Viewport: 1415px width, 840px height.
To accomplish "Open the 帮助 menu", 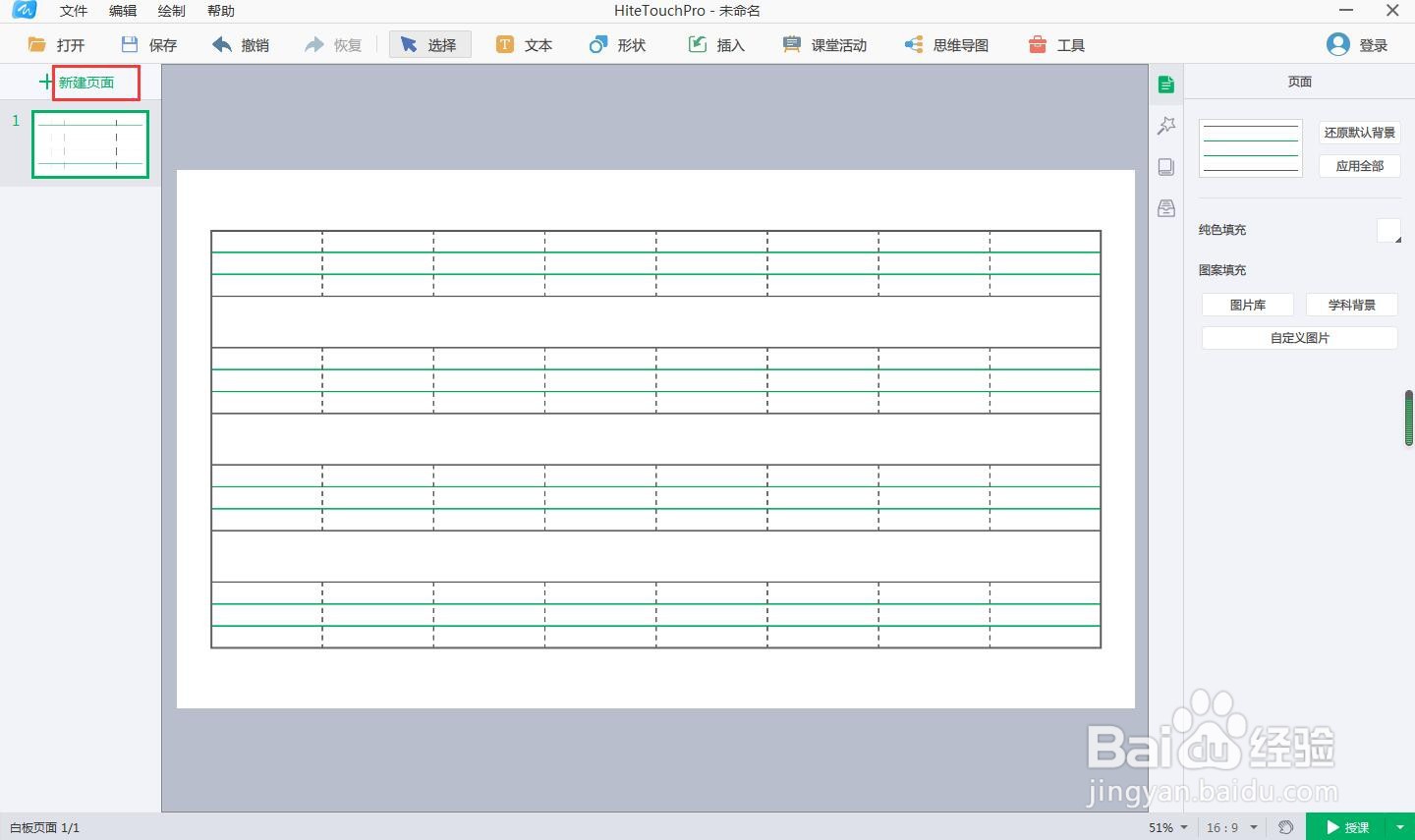I will [x=221, y=11].
